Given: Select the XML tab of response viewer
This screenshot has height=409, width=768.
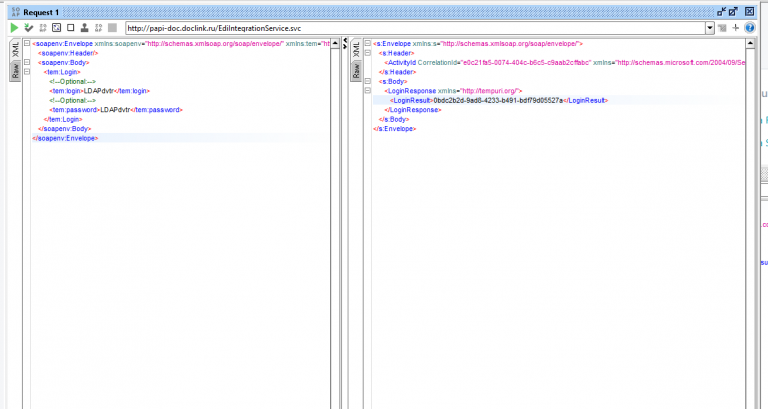Looking at the screenshot, I should [356, 49].
